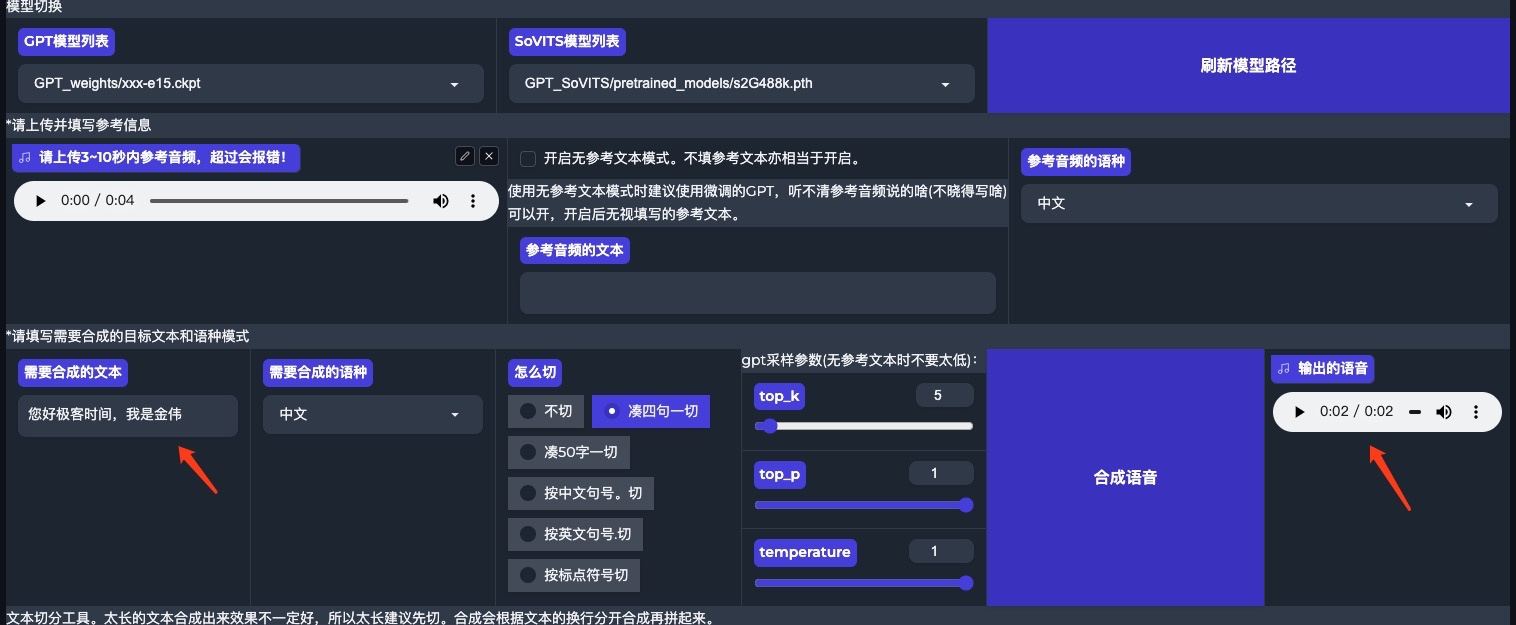Screen dimensions: 1516x625
Task: Click the temperature slider track
Action: pos(860,583)
